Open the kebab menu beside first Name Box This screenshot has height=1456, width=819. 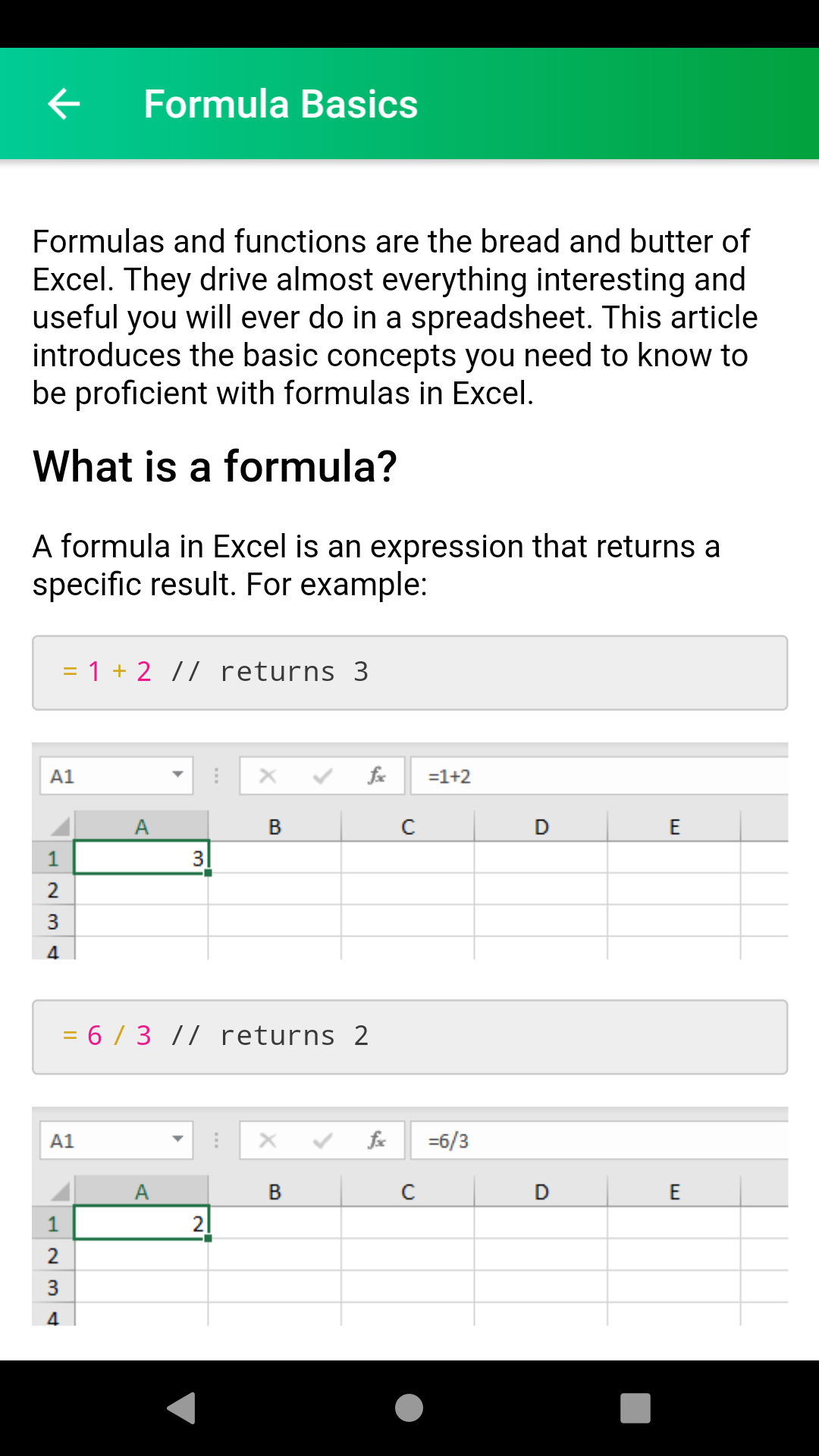(217, 775)
